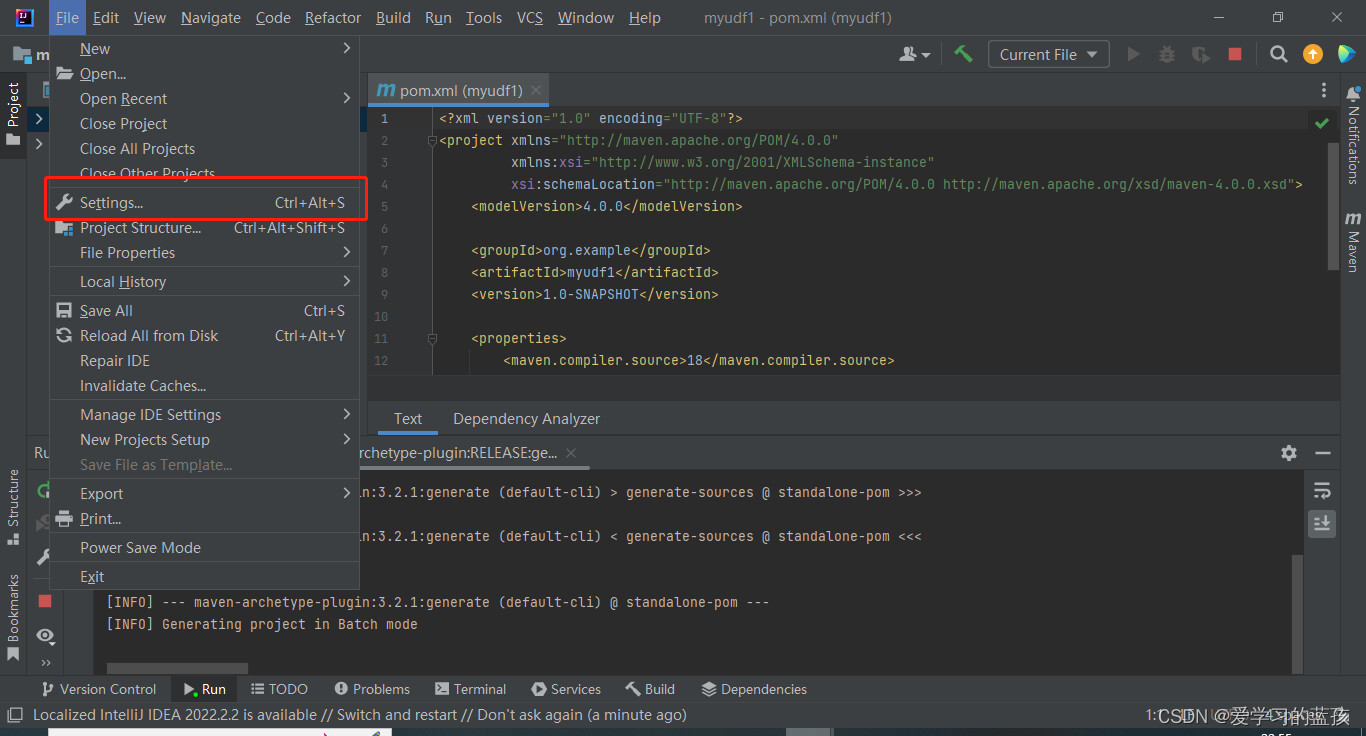Switch to the Dependency Analyzer tab
1366x736 pixels.
coord(527,419)
